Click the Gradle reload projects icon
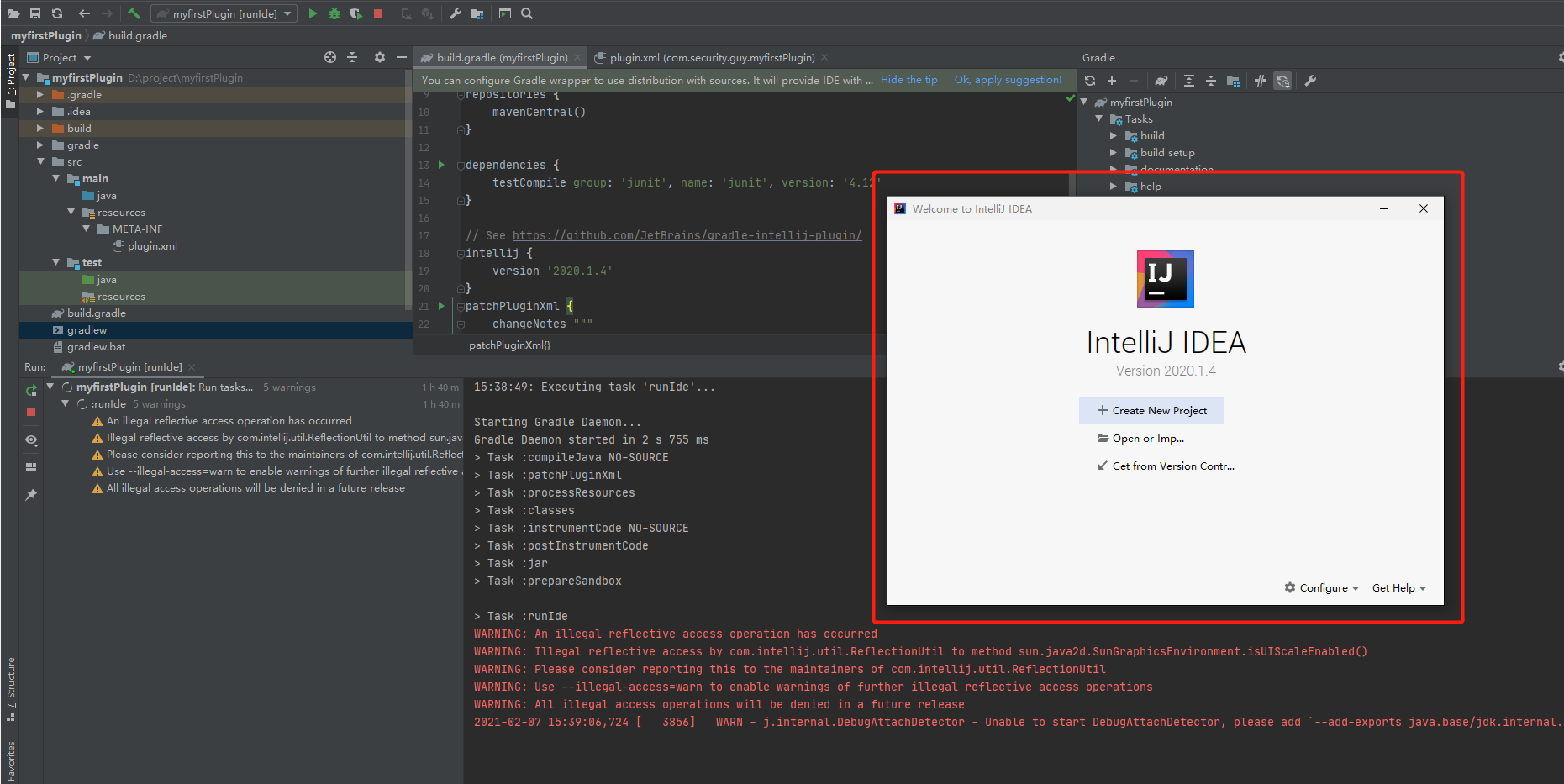This screenshot has height=784, width=1564. (x=1090, y=81)
